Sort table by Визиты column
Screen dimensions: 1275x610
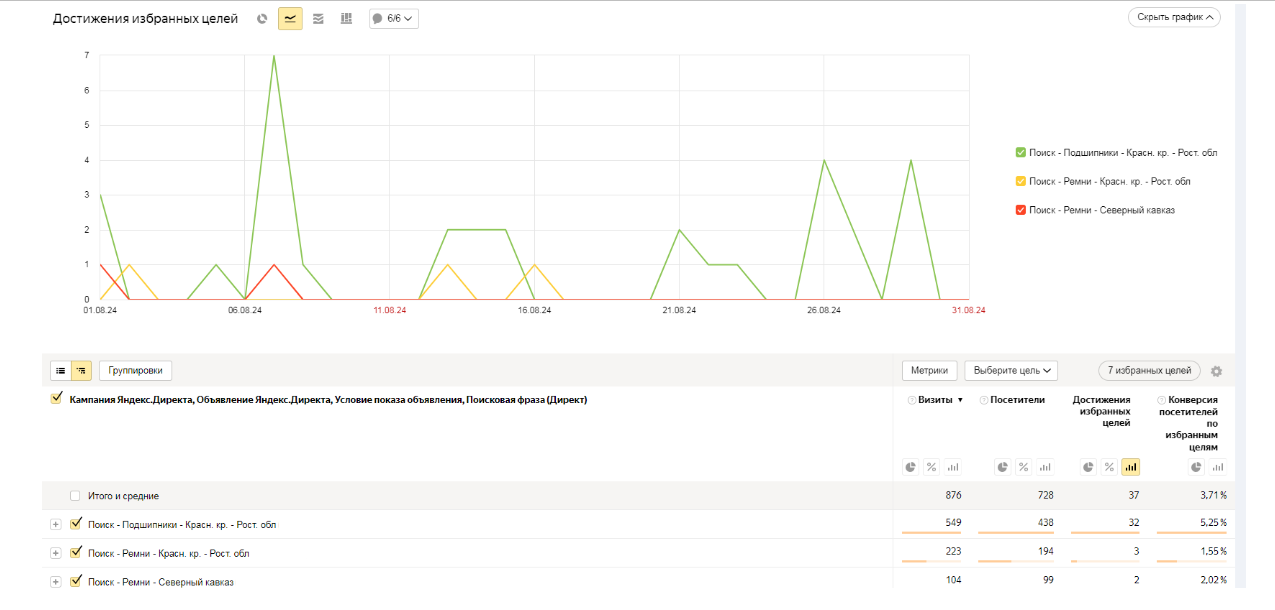pos(936,400)
